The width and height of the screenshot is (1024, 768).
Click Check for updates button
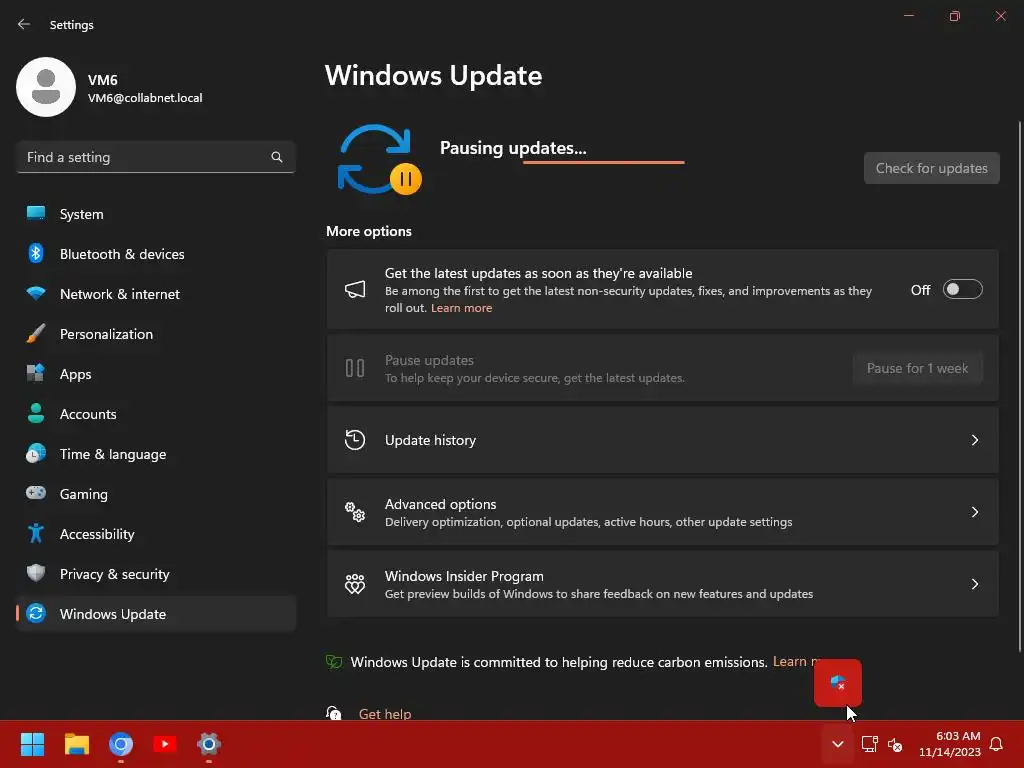(931, 168)
